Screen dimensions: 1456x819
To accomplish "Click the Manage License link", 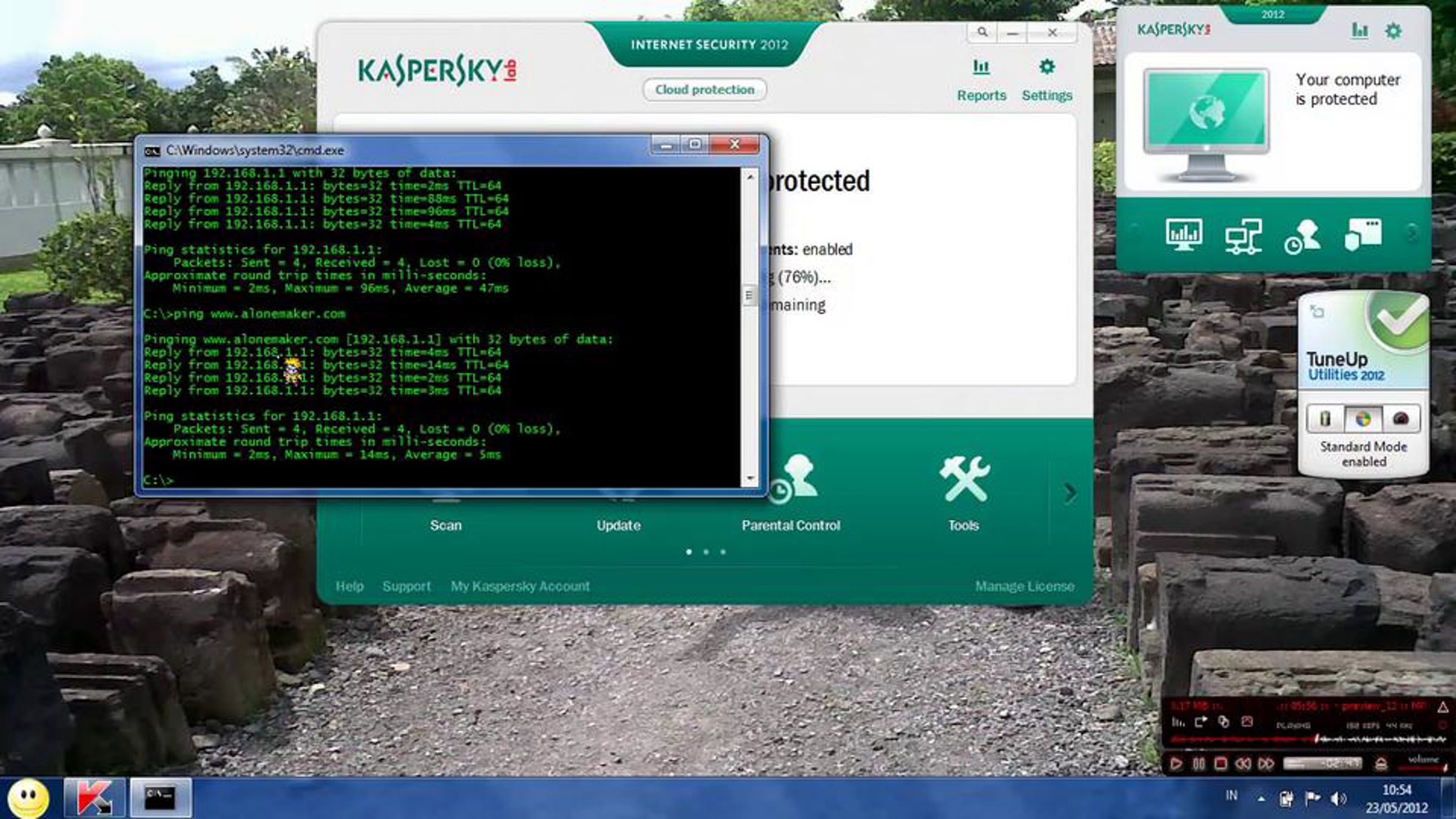I will tap(1024, 586).
